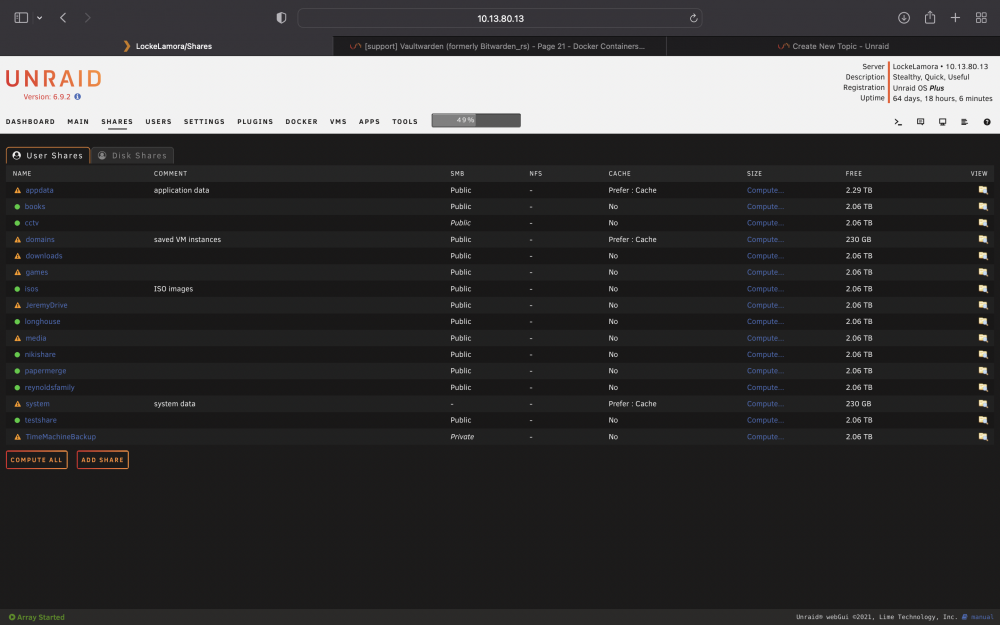Open the papermerge share link
The image size is (1000, 625).
[x=45, y=371]
